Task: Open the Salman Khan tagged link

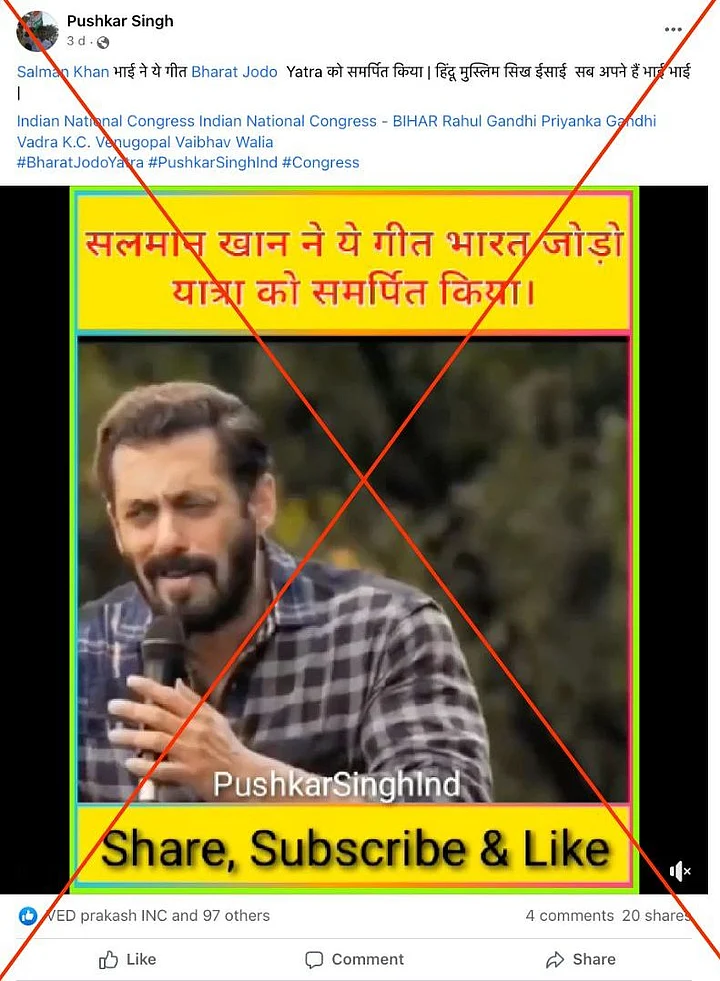Action: [63, 72]
